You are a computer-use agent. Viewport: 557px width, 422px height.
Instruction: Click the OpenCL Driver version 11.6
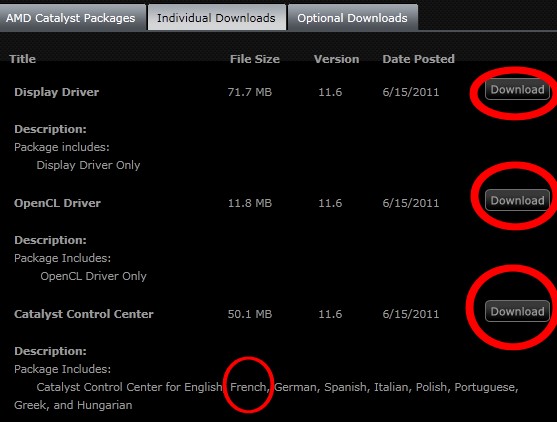tap(330, 203)
